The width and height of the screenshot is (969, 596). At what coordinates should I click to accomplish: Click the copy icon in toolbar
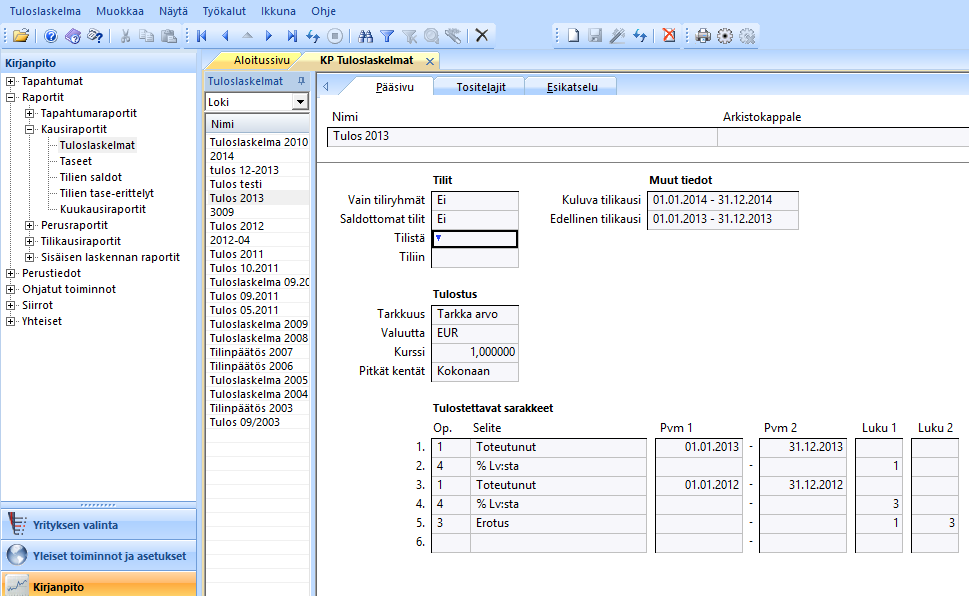click(x=146, y=36)
